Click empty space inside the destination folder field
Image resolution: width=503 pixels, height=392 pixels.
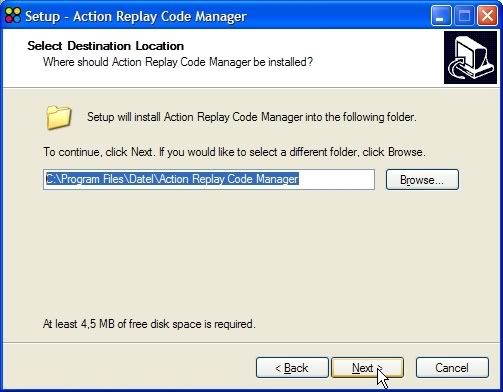tap(336, 179)
